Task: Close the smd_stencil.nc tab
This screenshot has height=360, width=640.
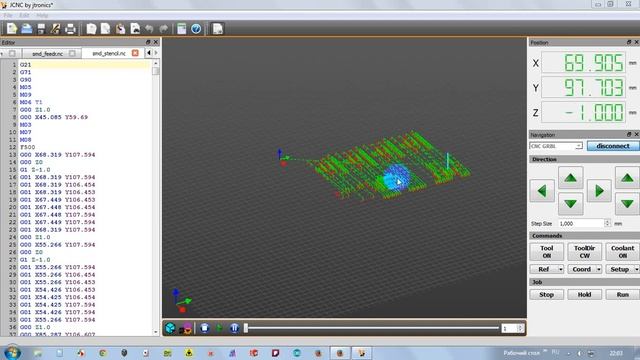Action: [x=135, y=53]
